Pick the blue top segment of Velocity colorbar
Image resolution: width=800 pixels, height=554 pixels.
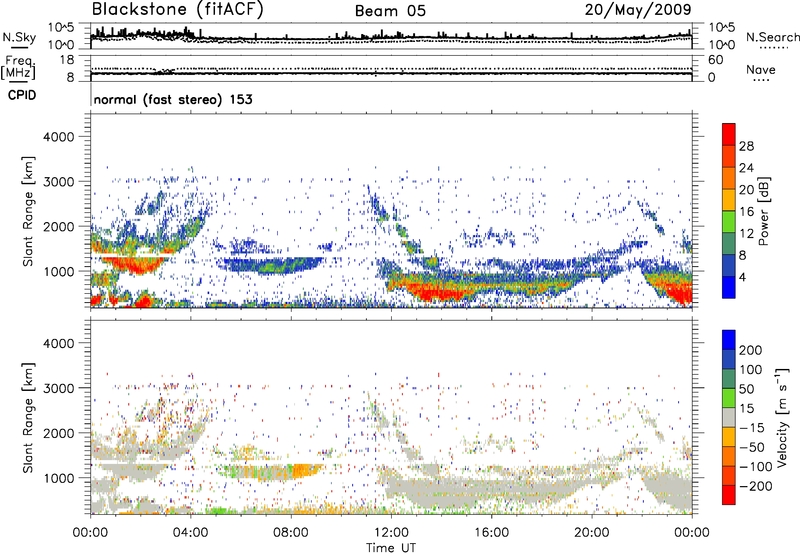(729, 340)
